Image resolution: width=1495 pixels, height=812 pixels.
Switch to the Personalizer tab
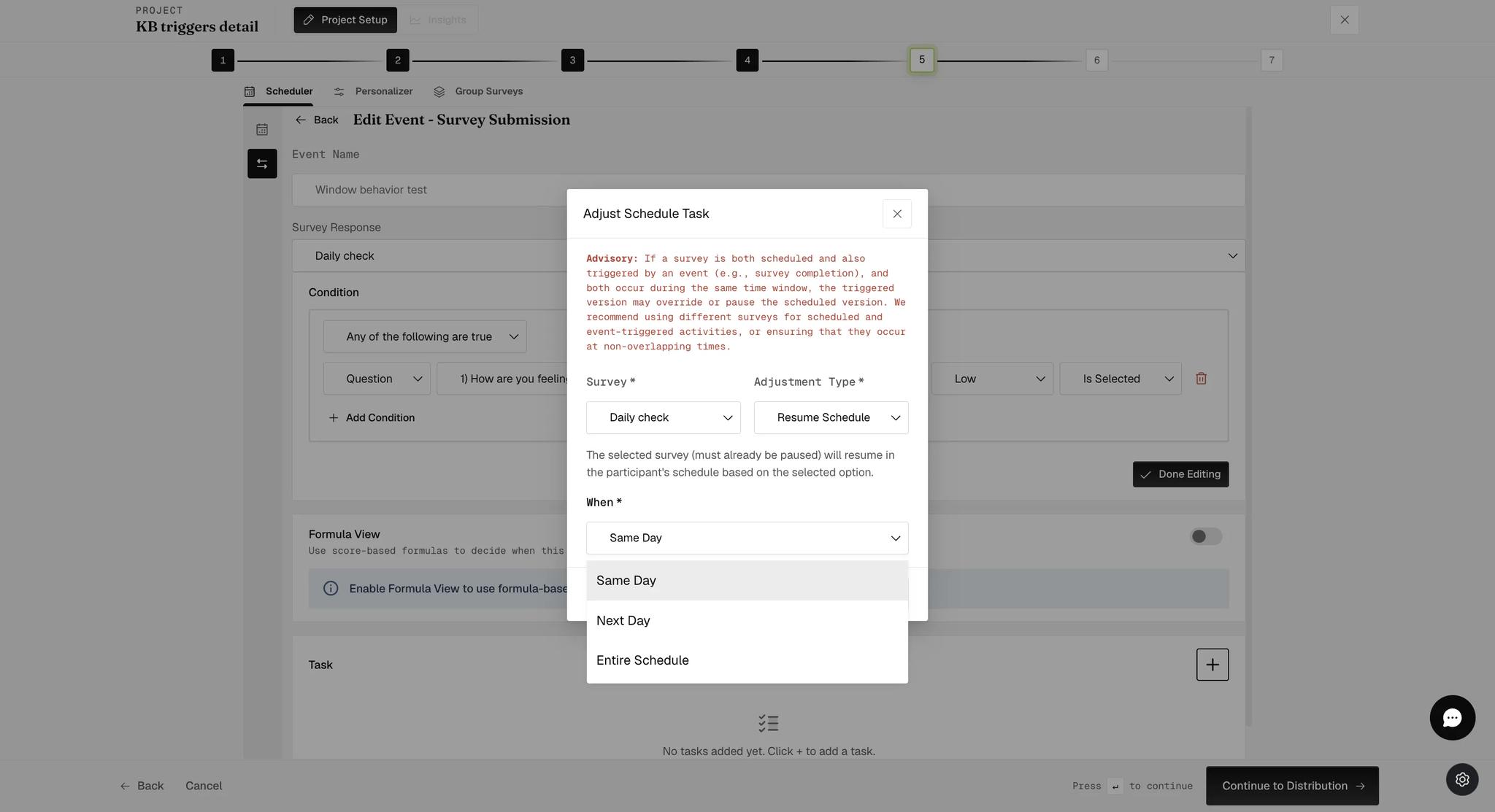coord(373,91)
